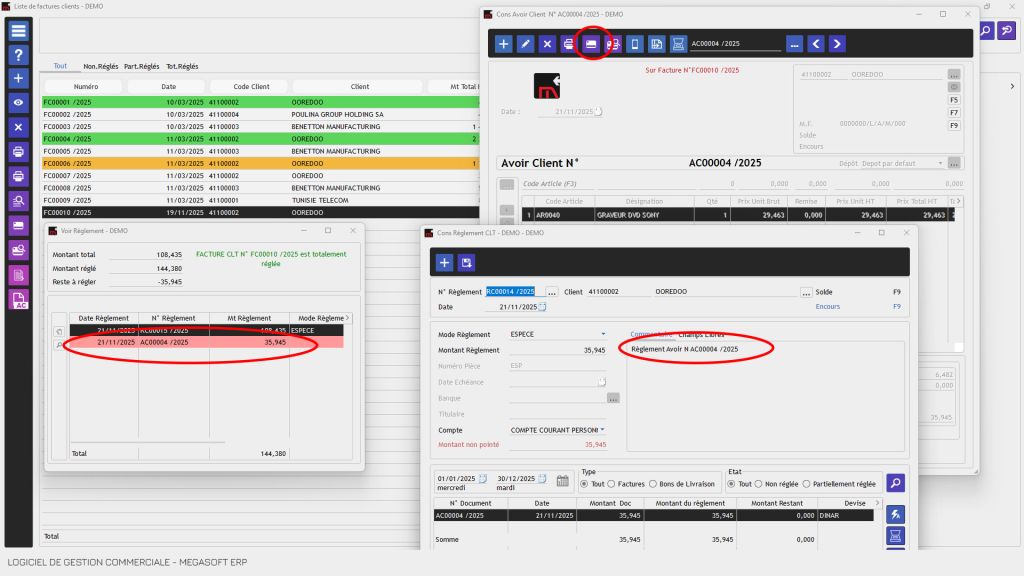
Task: Delete the invoice with the sidebar X icon
Action: tap(18, 127)
